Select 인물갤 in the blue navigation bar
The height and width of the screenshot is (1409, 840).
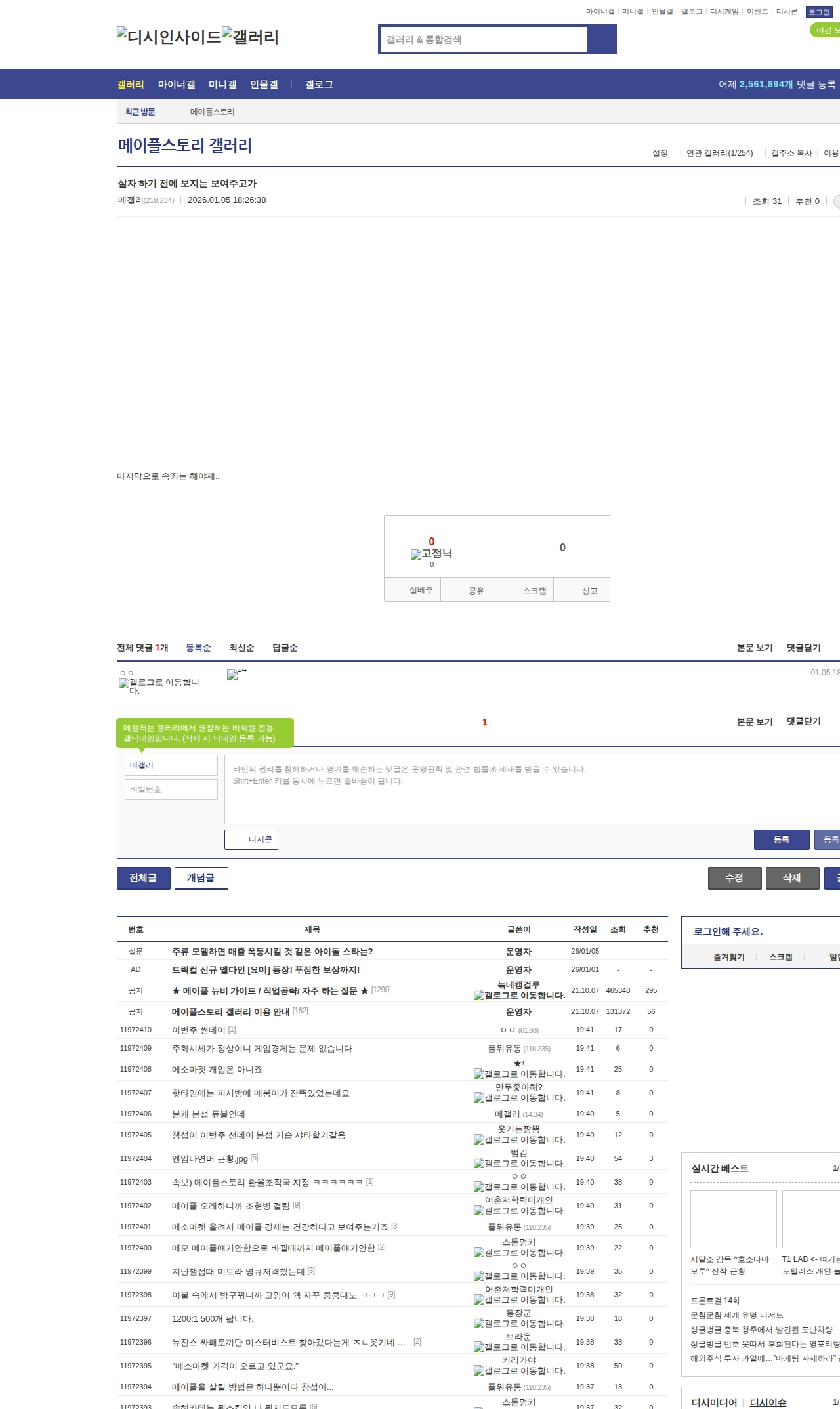pyautogui.click(x=264, y=84)
